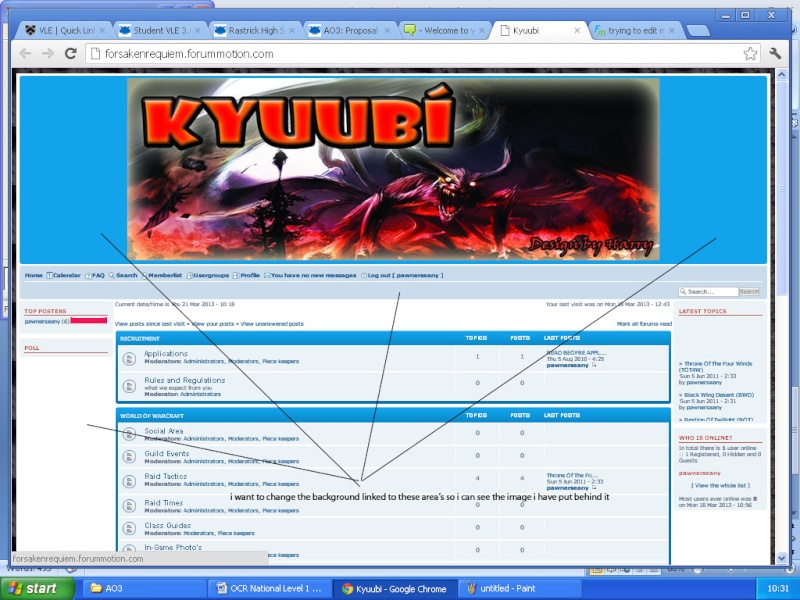Click 'View the whole list' of online users
800x600 pixels.
pos(720,486)
